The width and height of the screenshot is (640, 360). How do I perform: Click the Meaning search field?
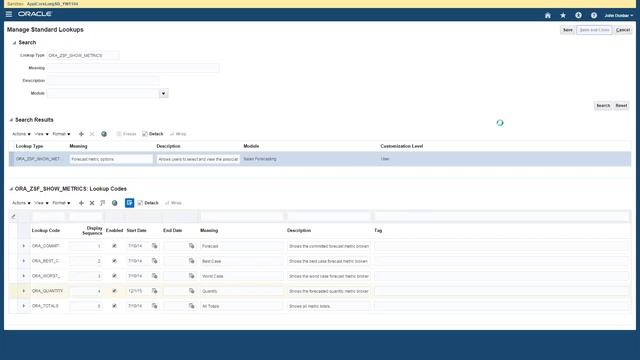point(133,68)
